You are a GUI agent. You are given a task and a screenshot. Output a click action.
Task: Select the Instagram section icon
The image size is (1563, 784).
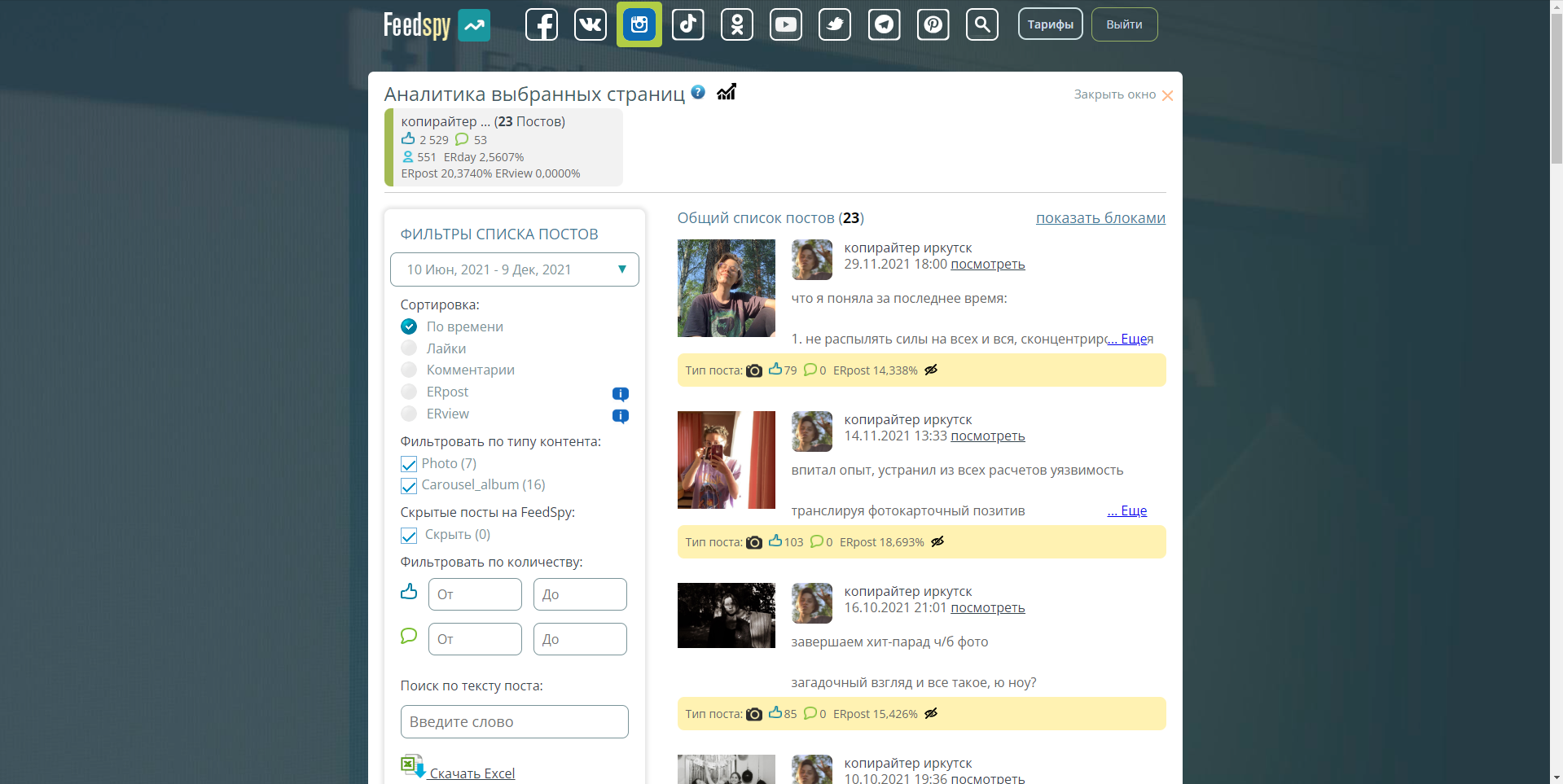pyautogui.click(x=639, y=24)
